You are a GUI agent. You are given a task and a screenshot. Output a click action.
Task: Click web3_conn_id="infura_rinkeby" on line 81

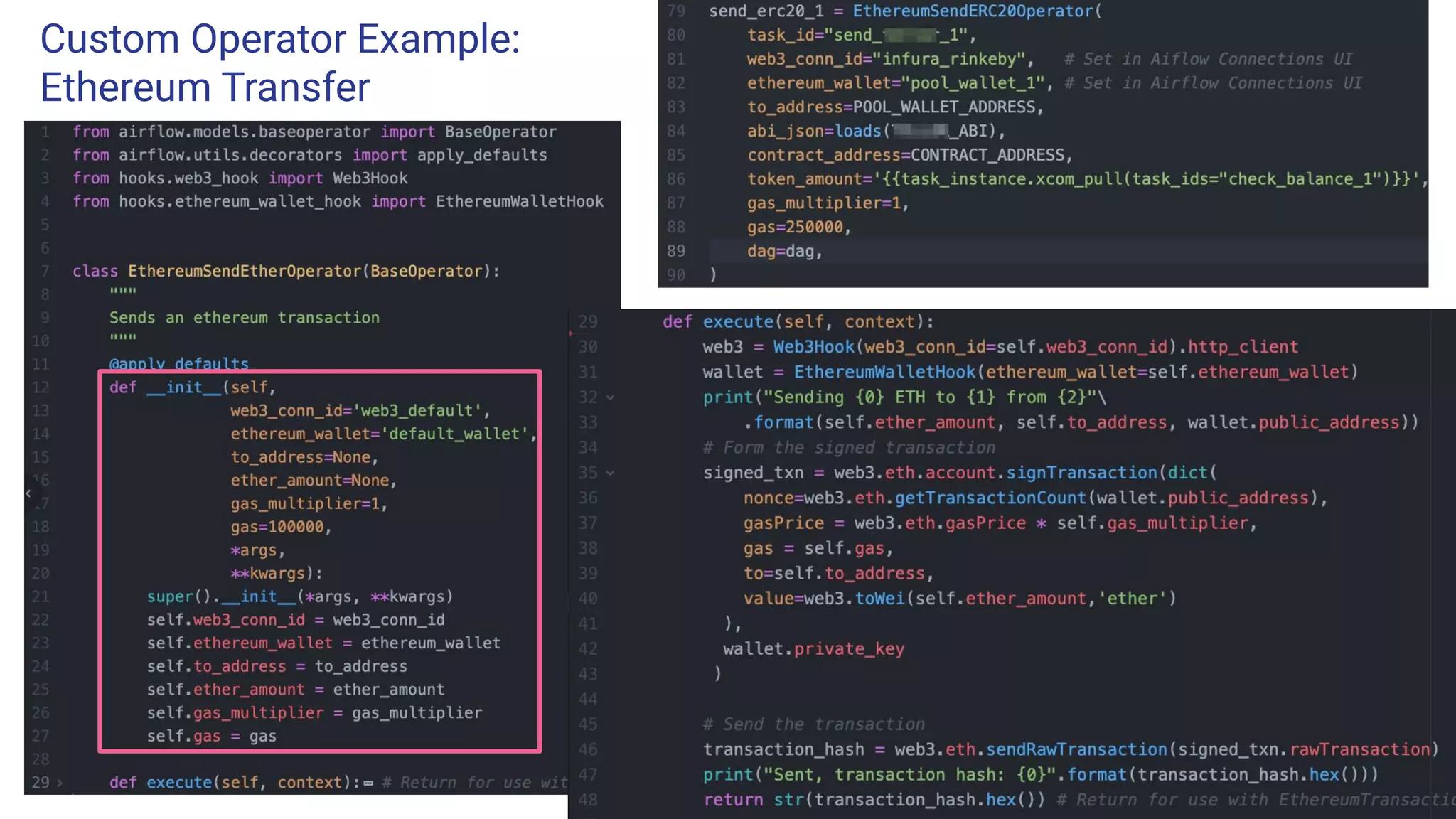(x=890, y=59)
